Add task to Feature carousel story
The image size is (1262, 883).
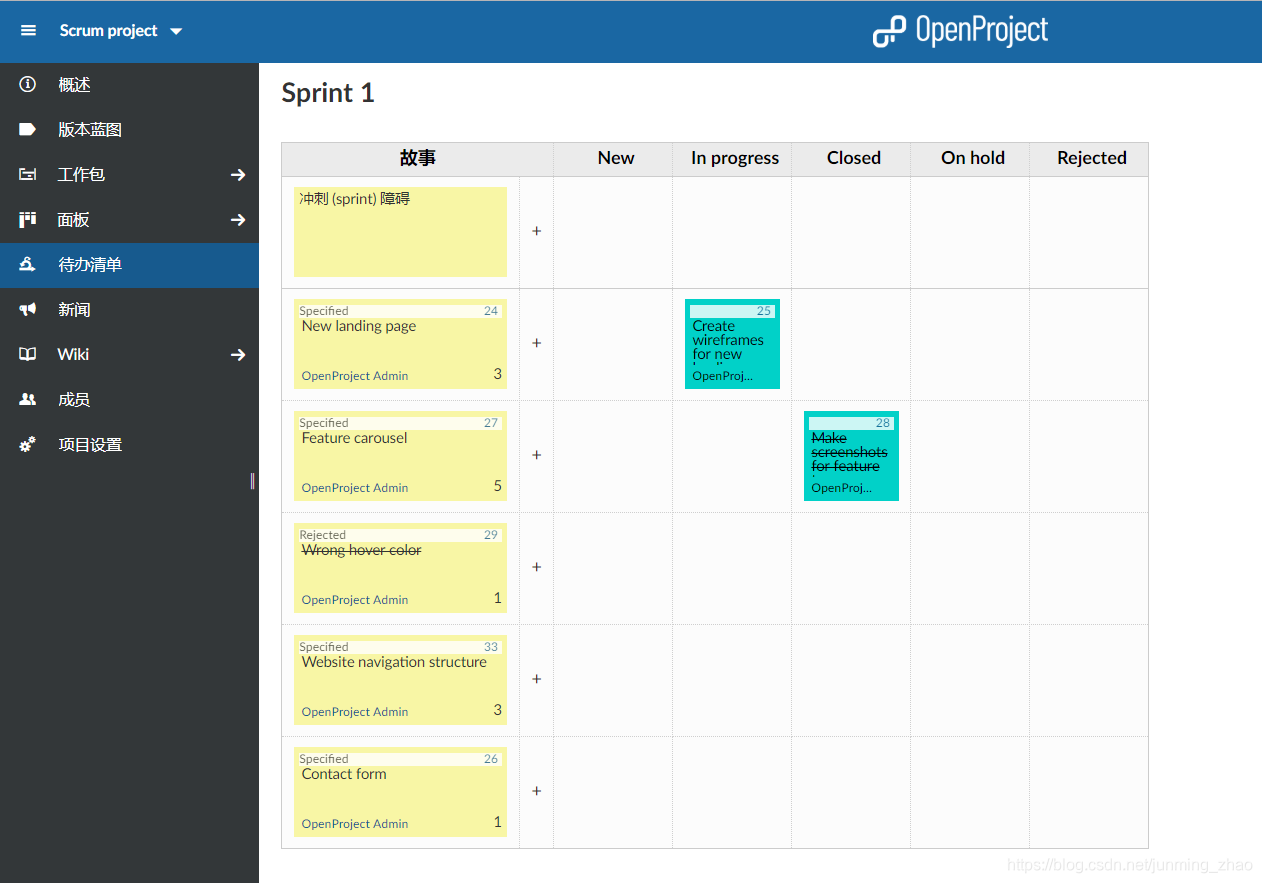[x=536, y=455]
